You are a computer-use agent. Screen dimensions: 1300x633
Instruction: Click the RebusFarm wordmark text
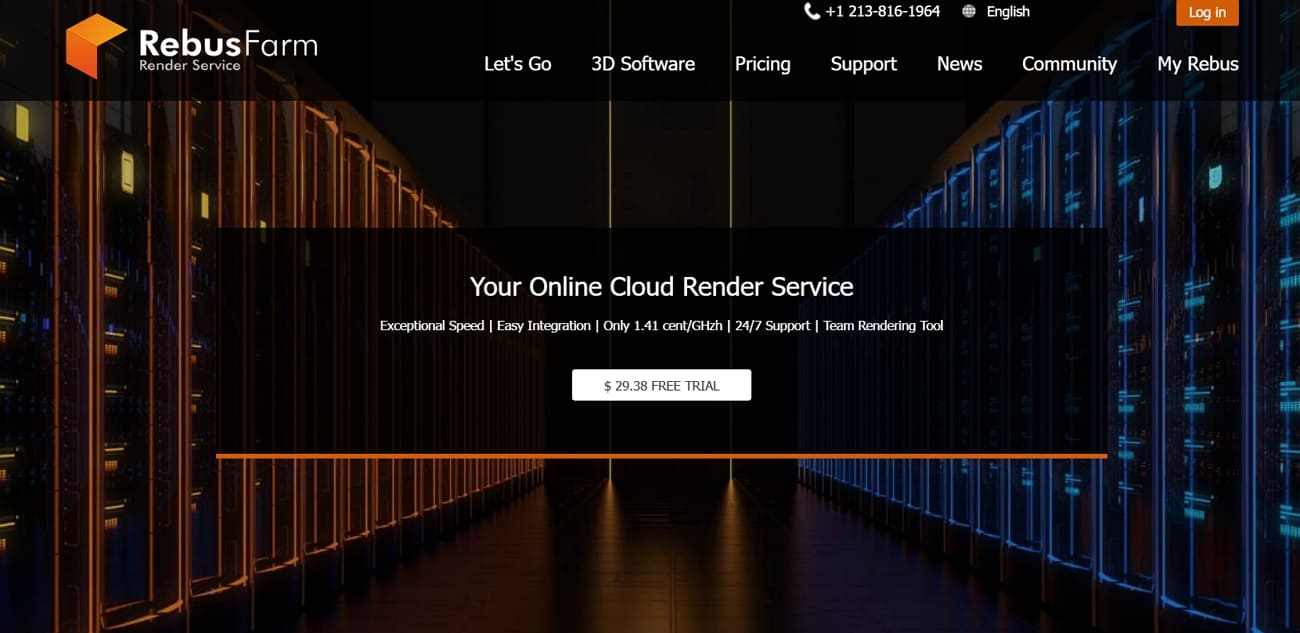coord(228,43)
